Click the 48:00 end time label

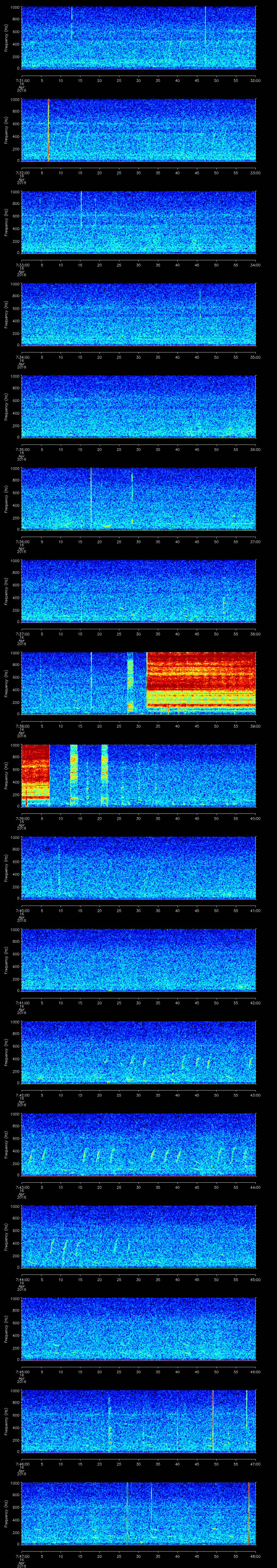coord(255,1556)
